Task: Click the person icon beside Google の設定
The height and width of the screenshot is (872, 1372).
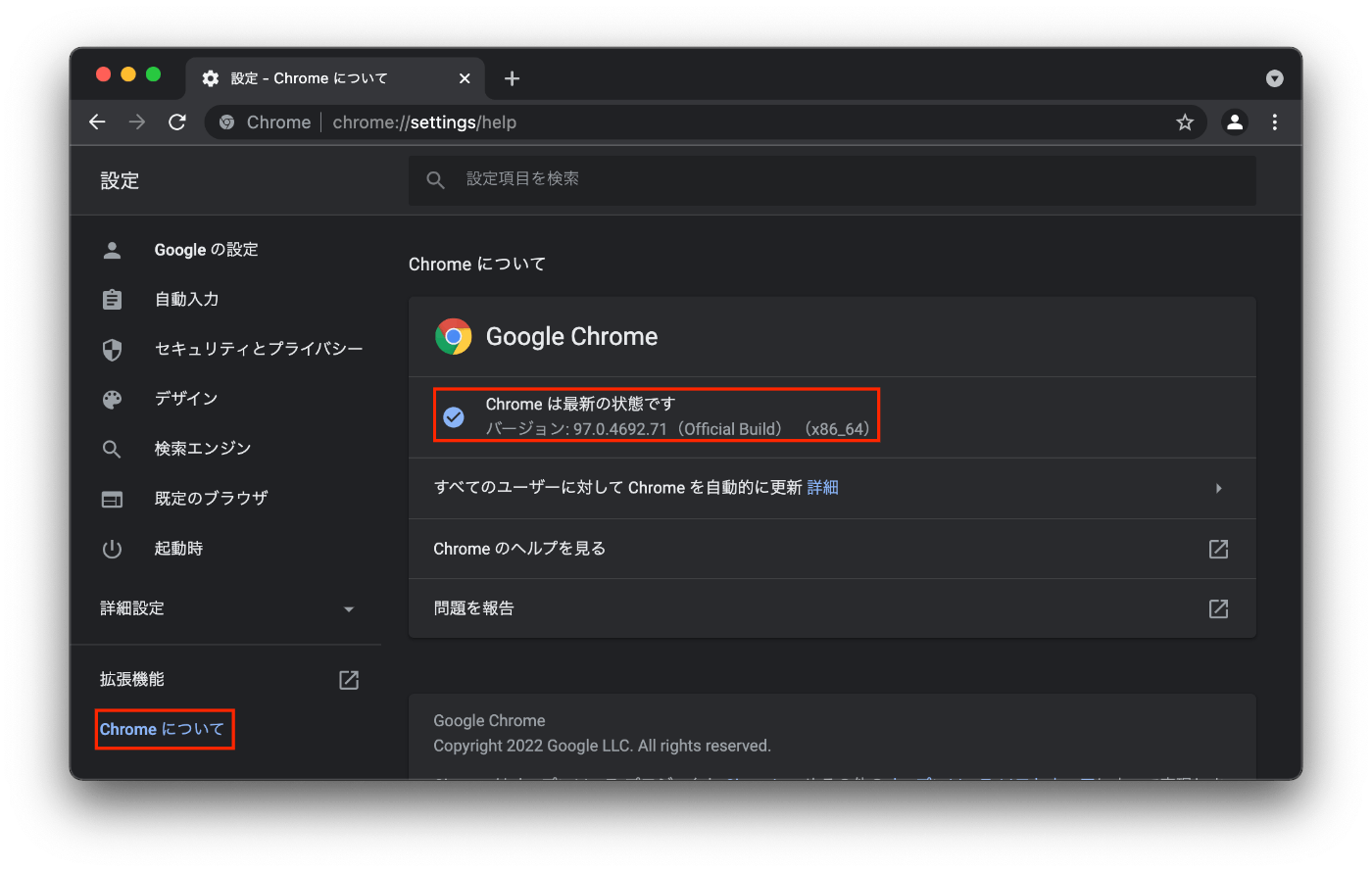Action: [x=113, y=250]
